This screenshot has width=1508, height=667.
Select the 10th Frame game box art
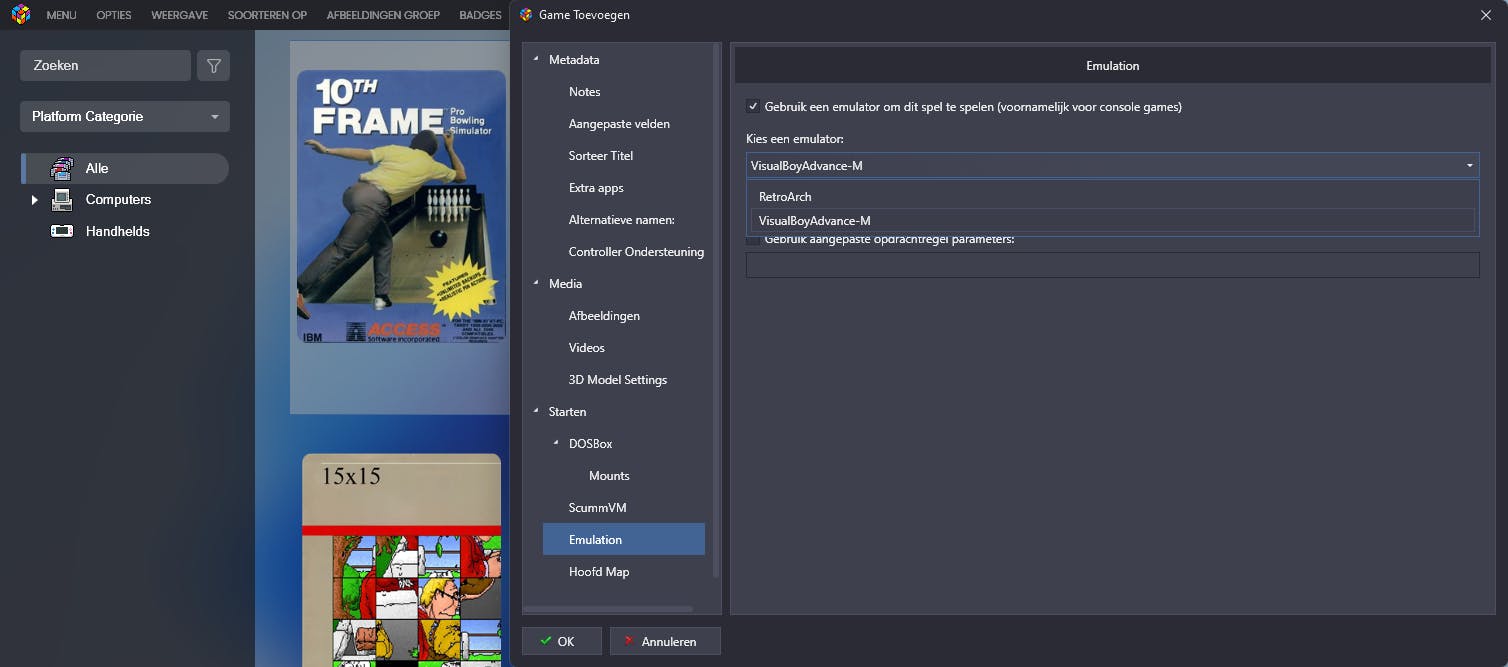coord(401,206)
